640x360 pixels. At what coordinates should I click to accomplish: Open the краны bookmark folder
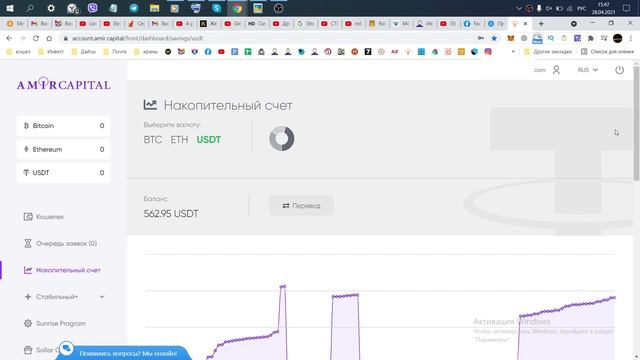146,51
